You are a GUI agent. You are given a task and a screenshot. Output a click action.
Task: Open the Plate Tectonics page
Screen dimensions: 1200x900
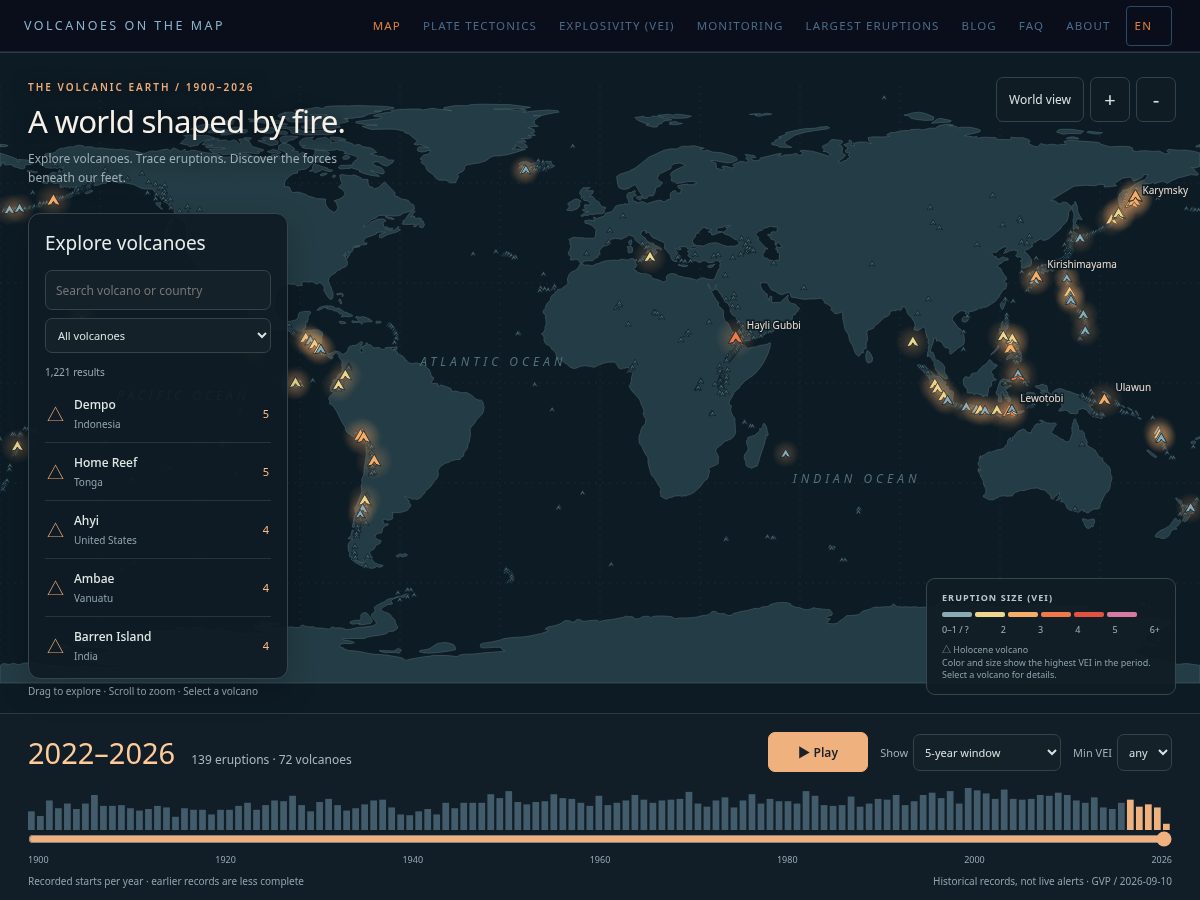[479, 26]
